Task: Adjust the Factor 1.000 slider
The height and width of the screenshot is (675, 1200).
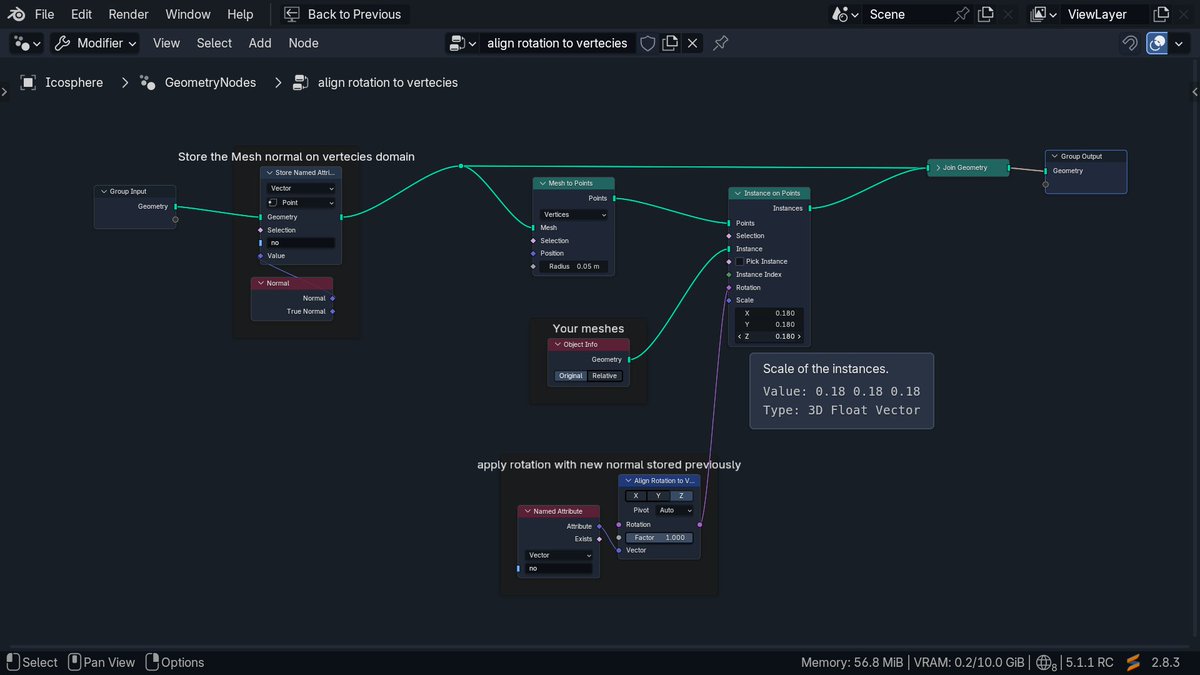Action: click(659, 537)
